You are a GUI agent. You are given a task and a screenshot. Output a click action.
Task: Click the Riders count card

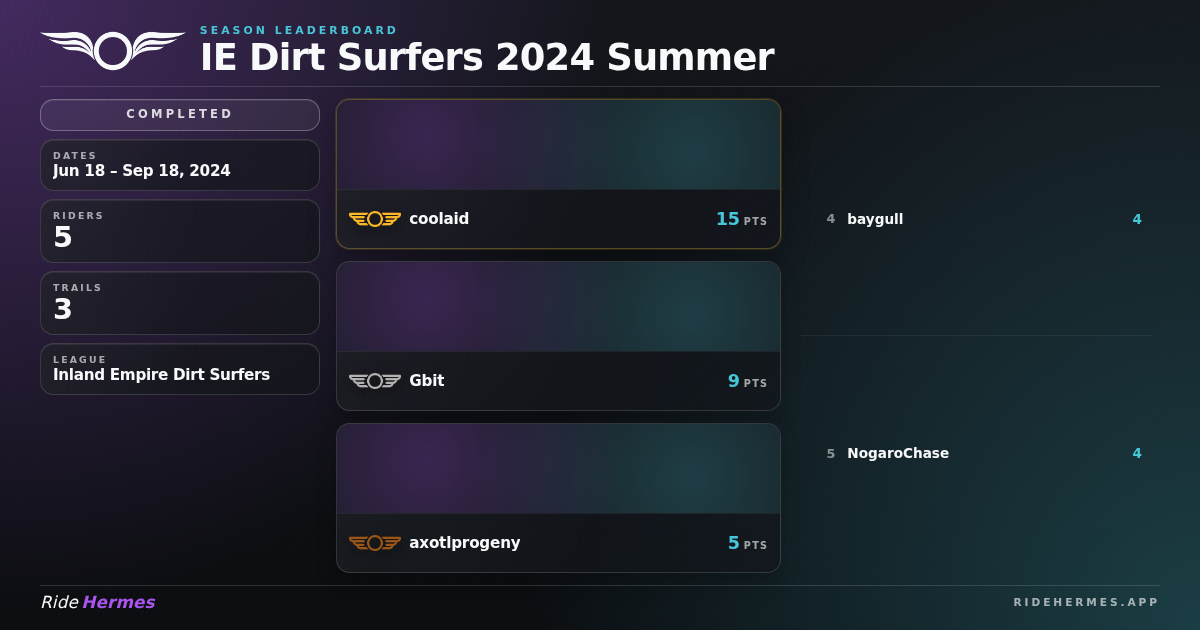[180, 231]
